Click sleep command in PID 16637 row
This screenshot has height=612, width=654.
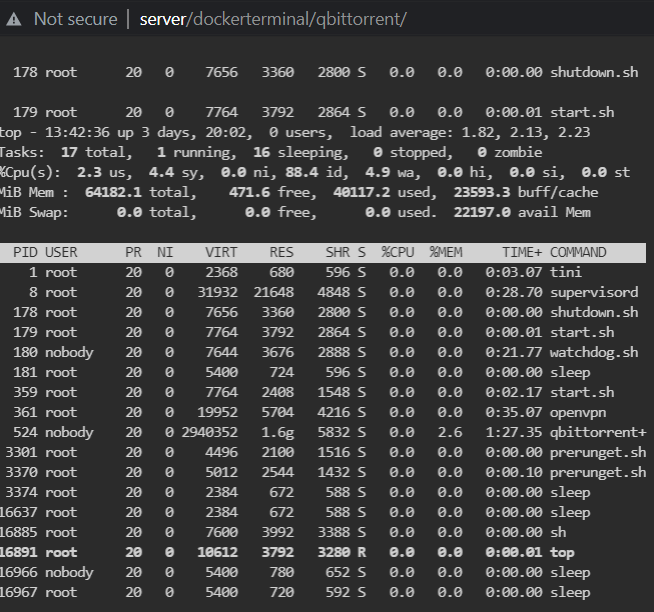pos(570,513)
